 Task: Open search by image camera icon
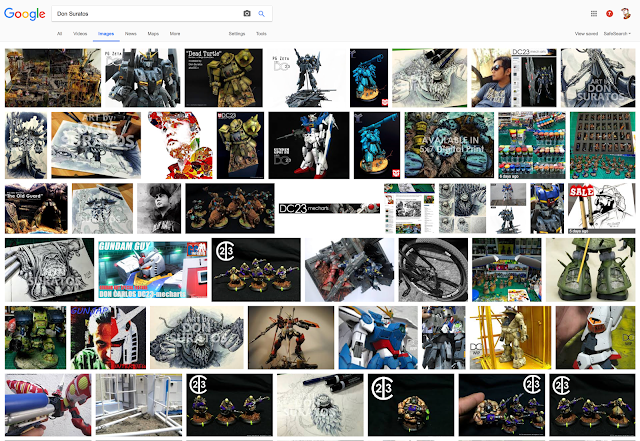tap(247, 13)
